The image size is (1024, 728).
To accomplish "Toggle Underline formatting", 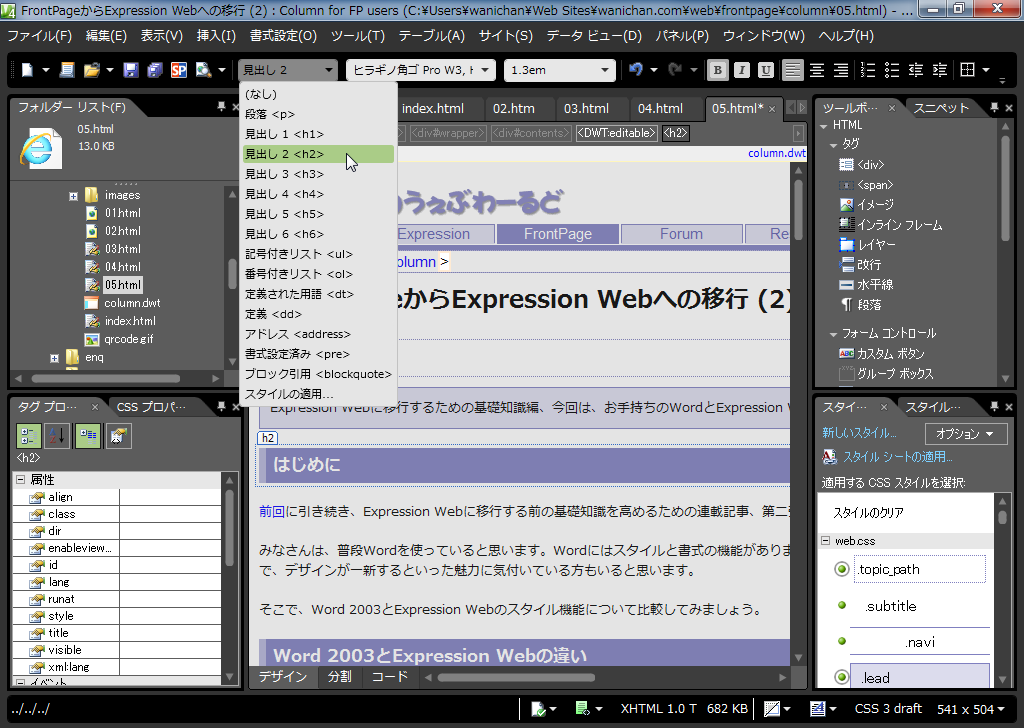I will tap(766, 70).
